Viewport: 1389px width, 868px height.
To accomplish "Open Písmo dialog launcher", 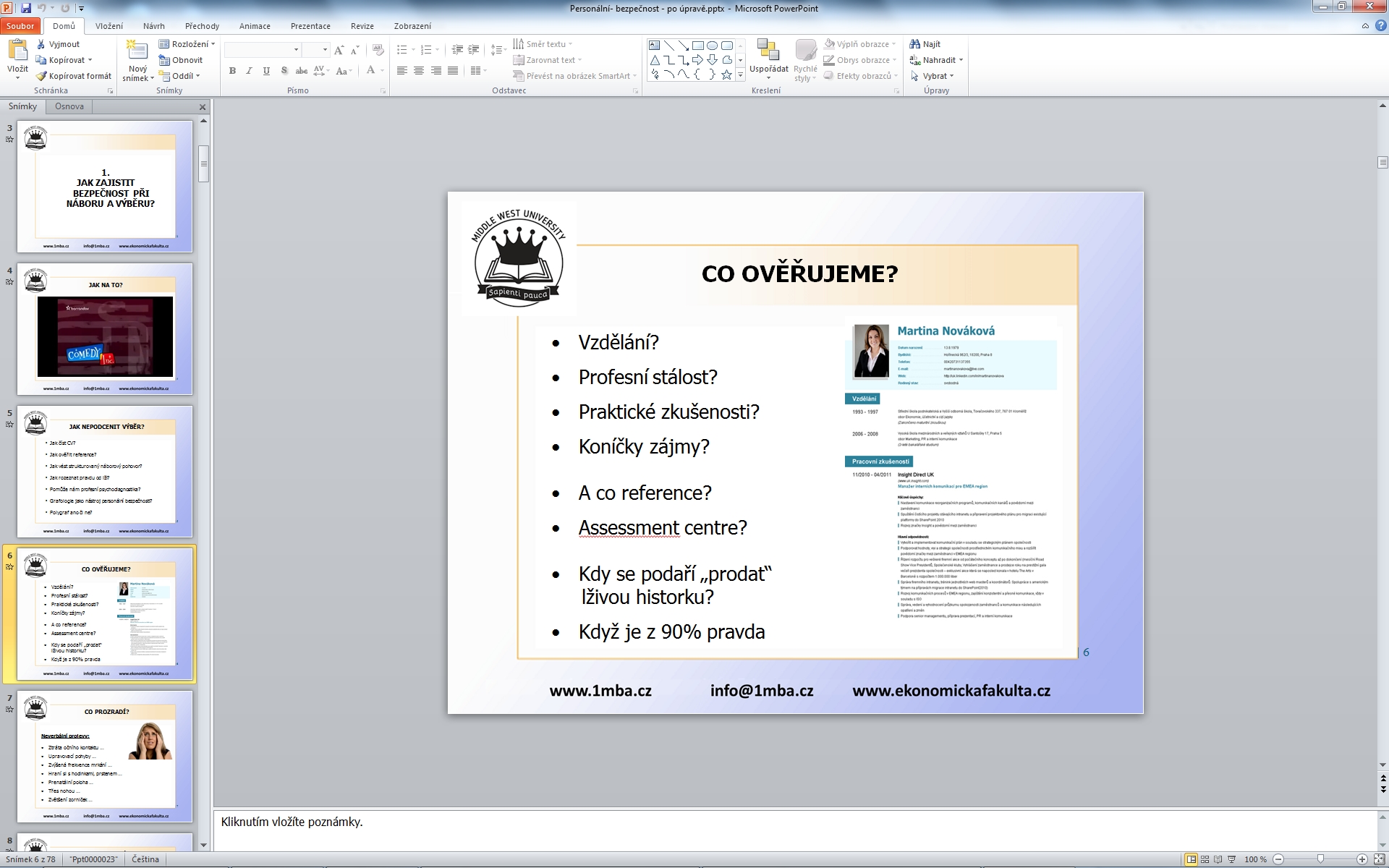I will point(383,91).
